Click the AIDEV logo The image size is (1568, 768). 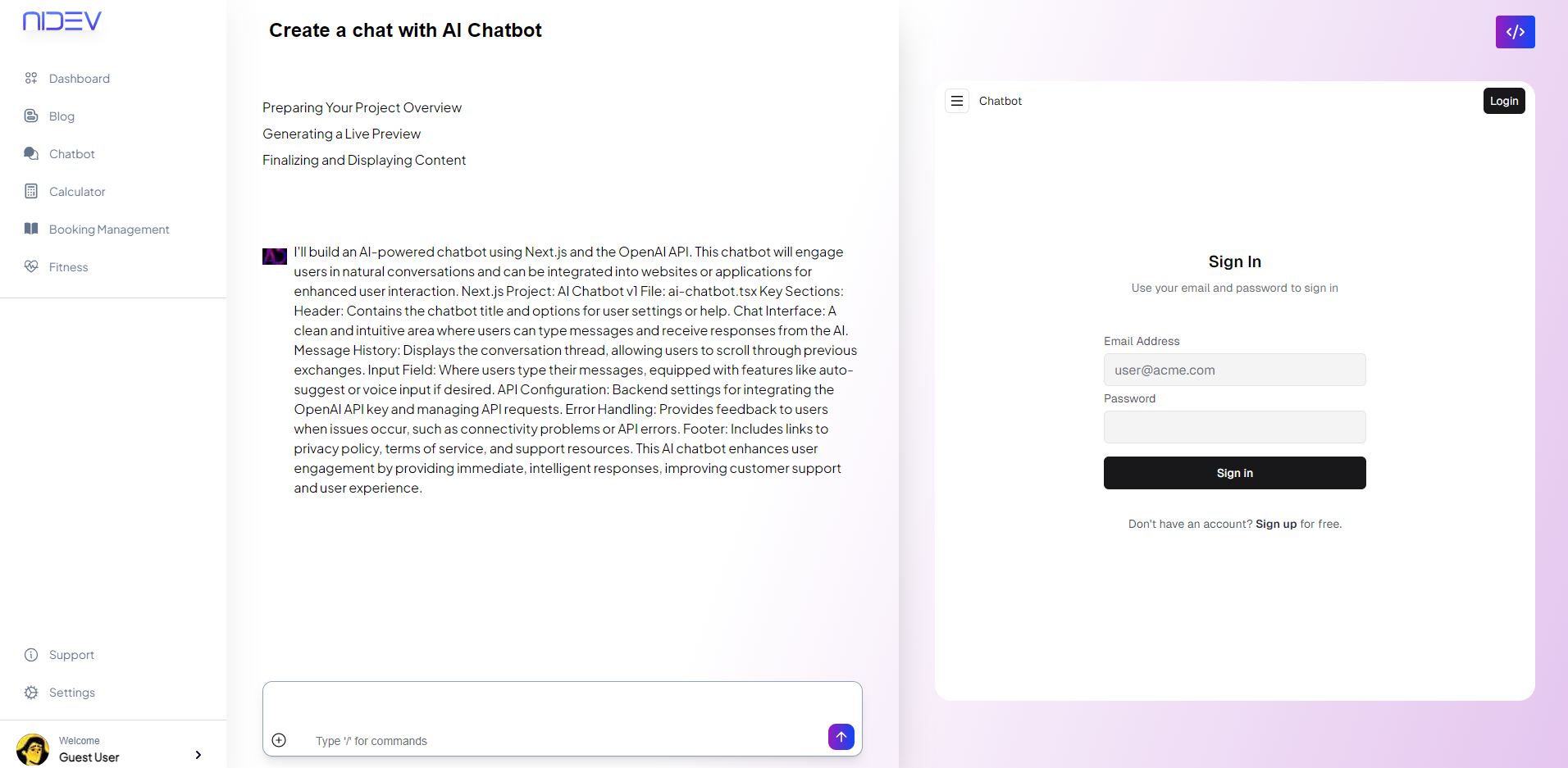pos(62,21)
